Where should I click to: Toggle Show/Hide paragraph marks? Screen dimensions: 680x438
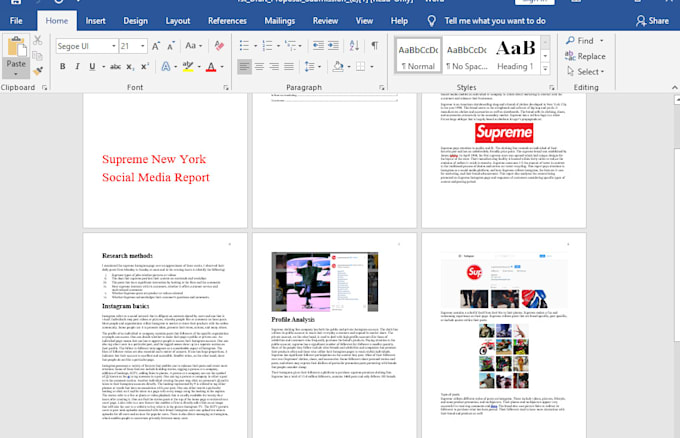[375, 45]
